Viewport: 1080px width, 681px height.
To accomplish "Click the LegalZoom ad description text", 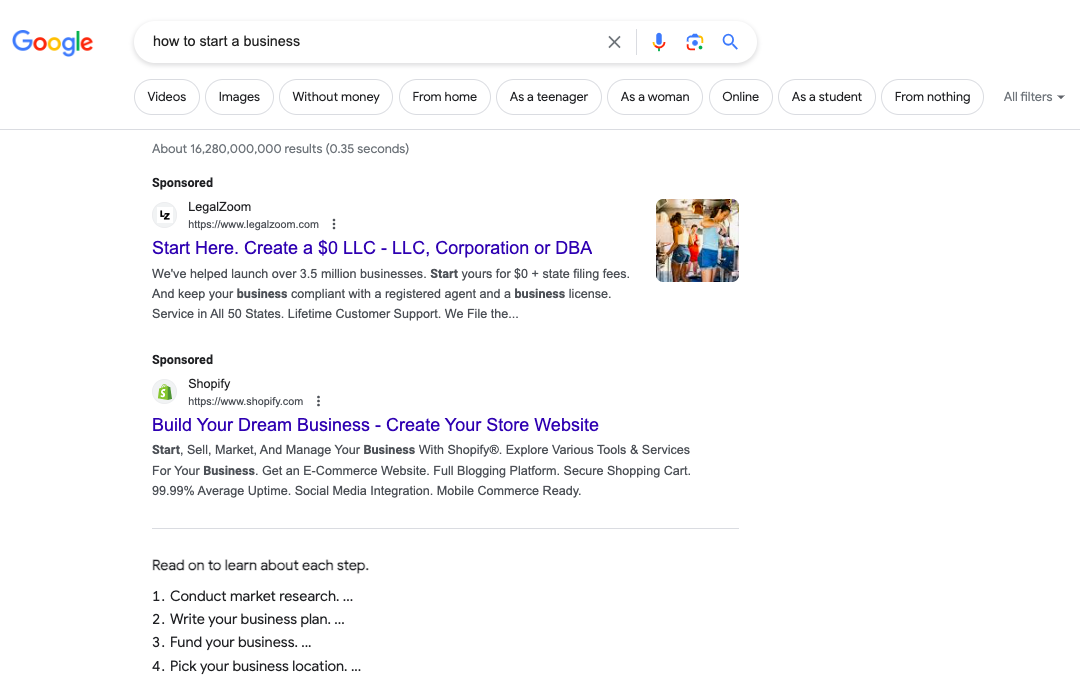I will click(x=391, y=293).
